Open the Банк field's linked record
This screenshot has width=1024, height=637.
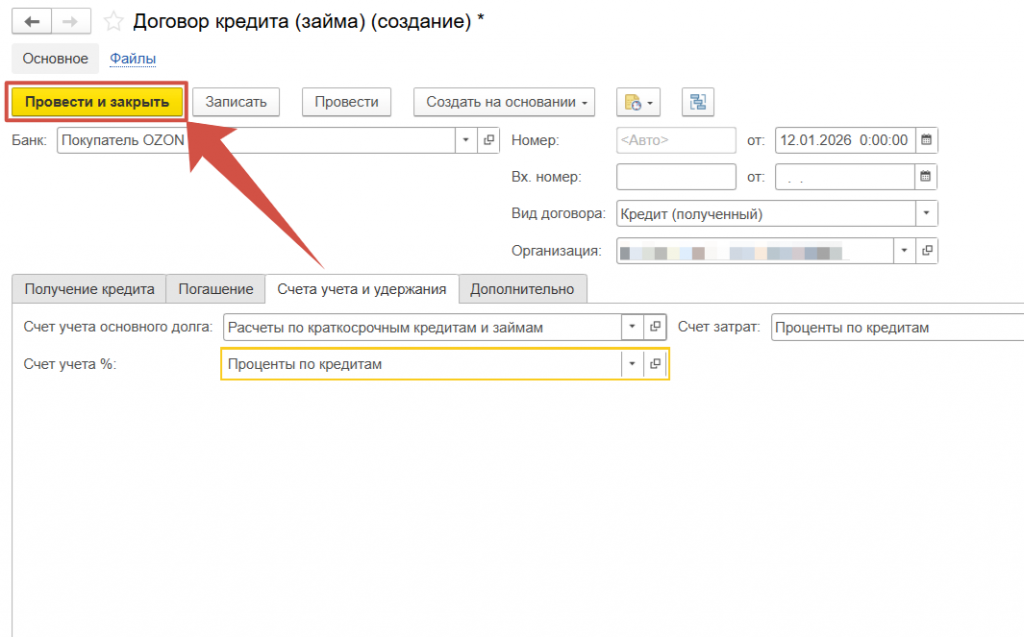coord(489,140)
